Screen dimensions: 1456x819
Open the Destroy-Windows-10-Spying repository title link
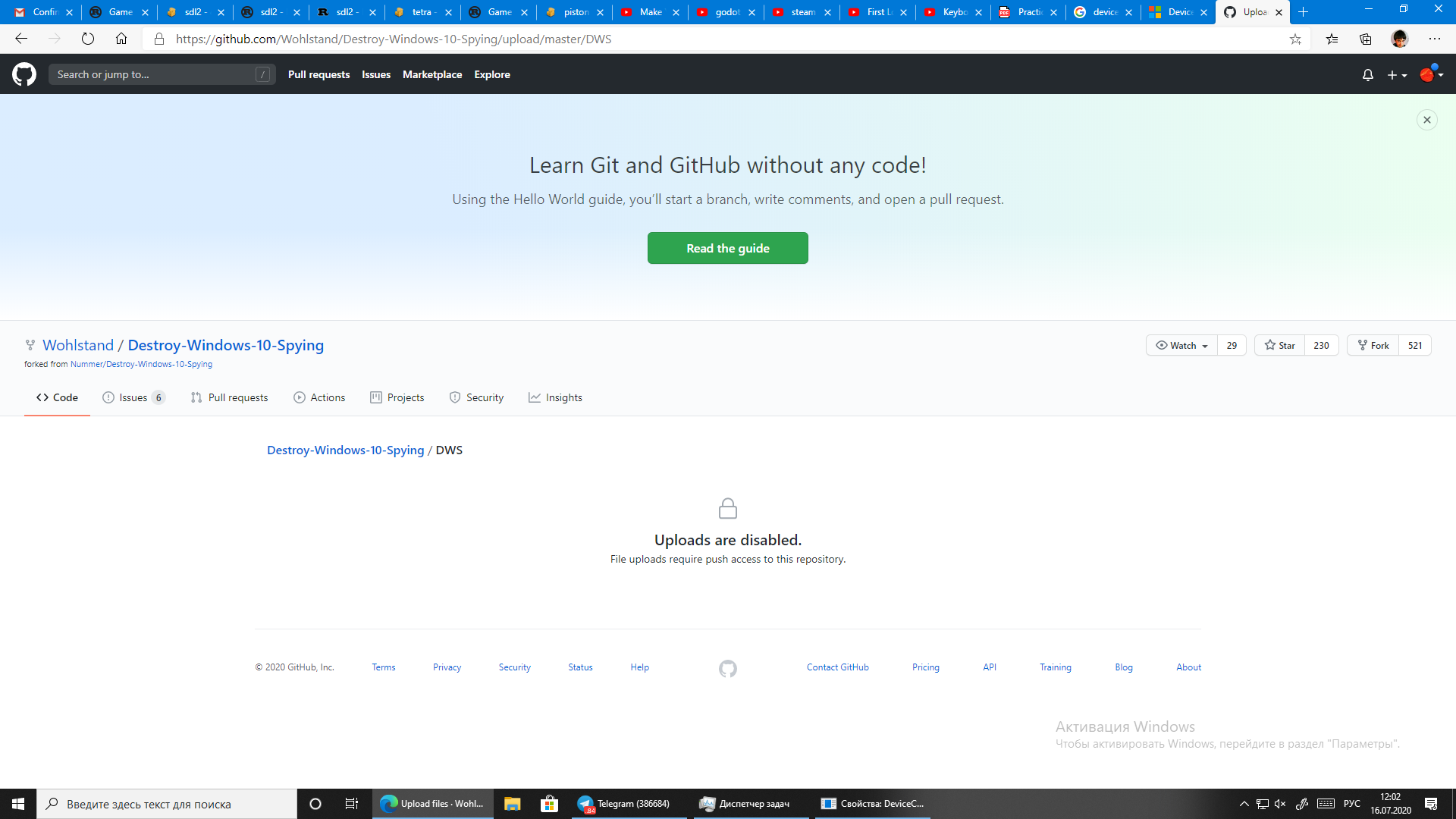coord(226,345)
